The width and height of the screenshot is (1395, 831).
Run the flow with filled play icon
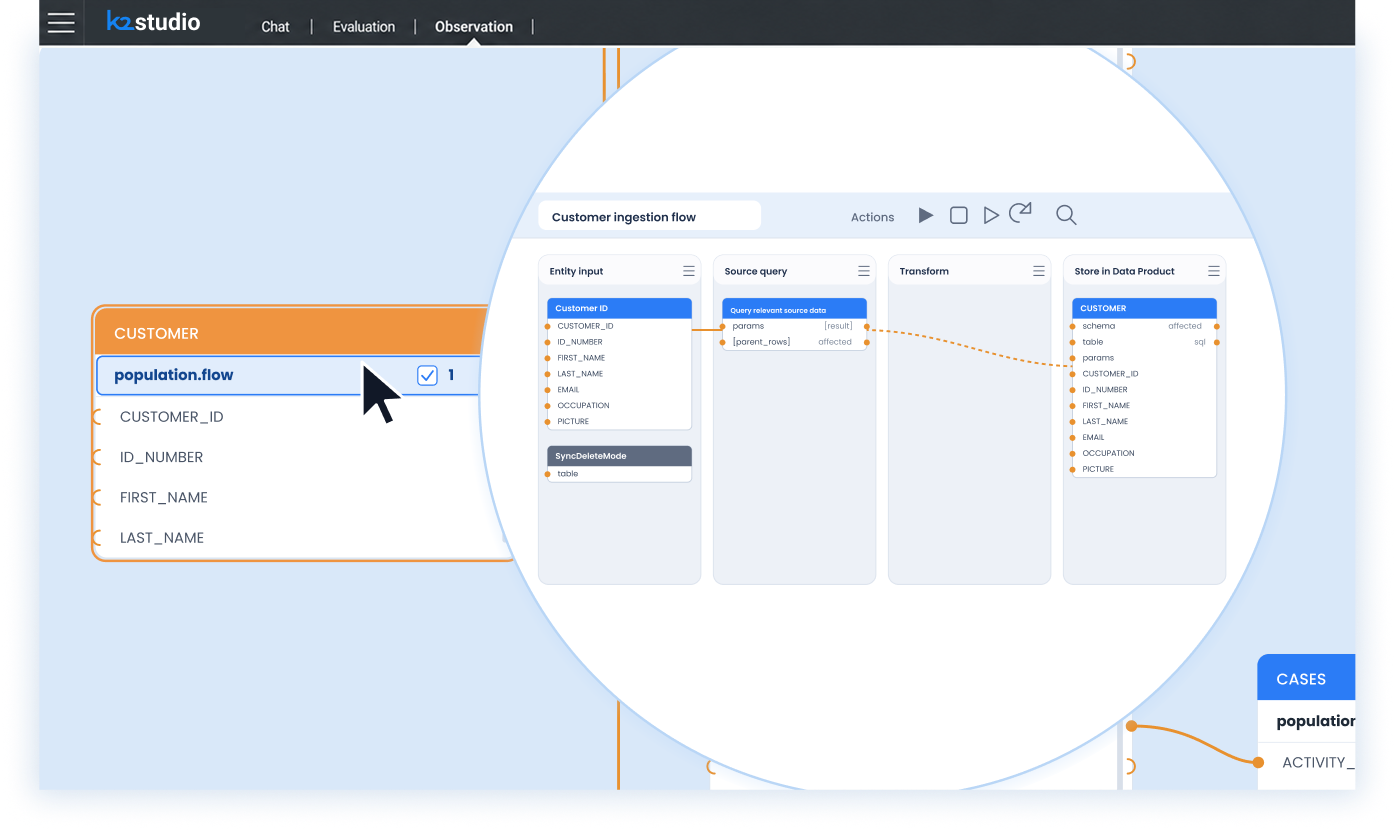click(x=926, y=215)
